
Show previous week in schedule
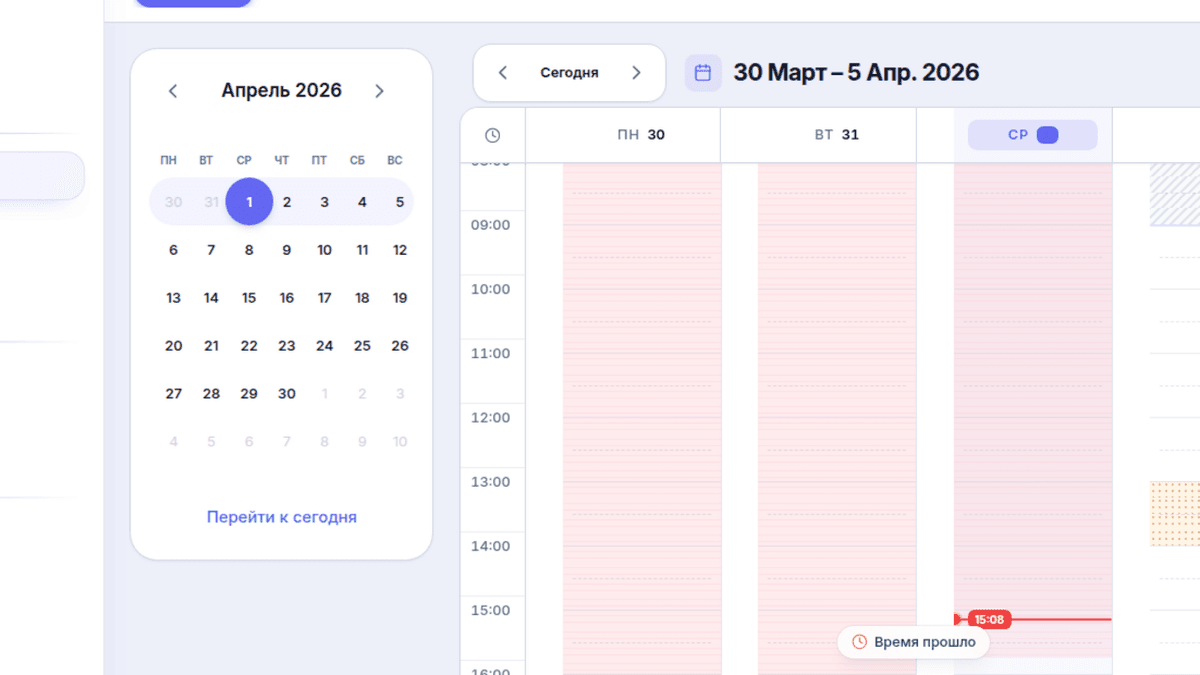click(503, 73)
